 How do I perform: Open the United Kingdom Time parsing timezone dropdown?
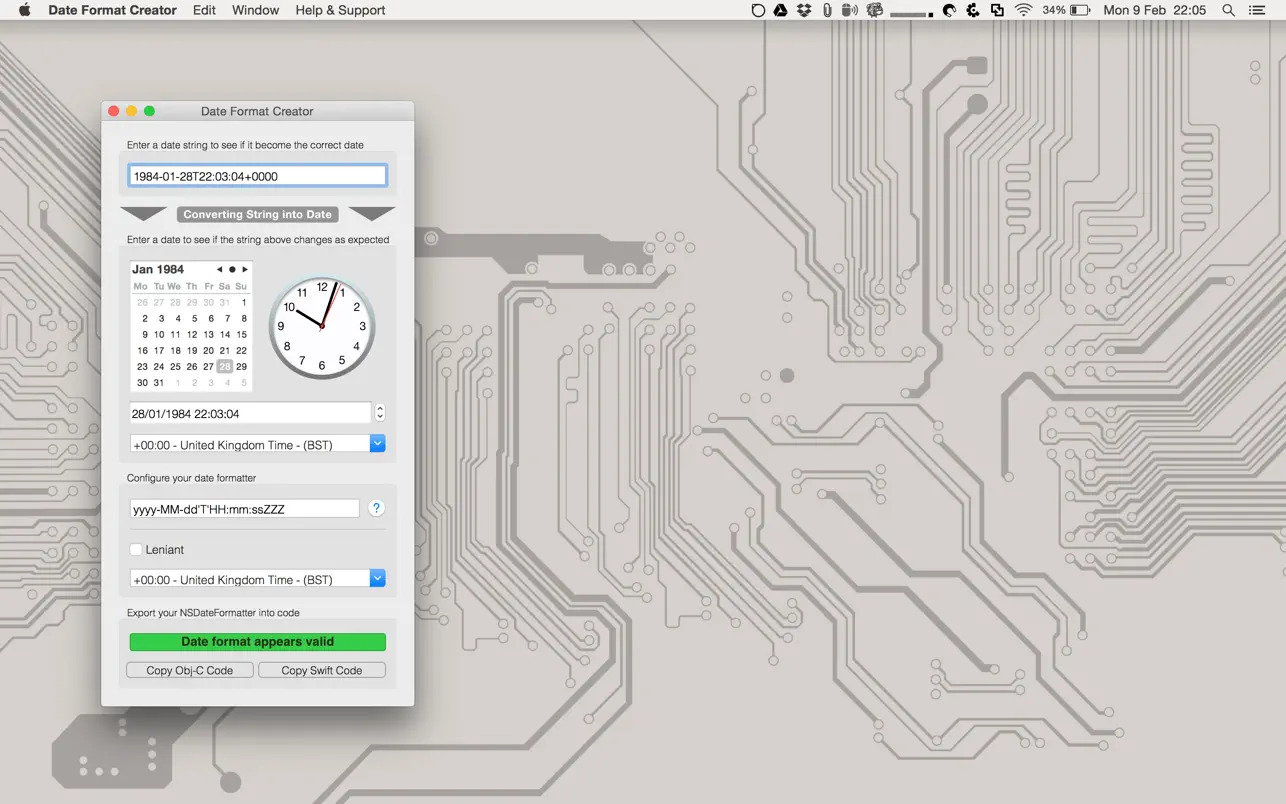click(x=377, y=443)
